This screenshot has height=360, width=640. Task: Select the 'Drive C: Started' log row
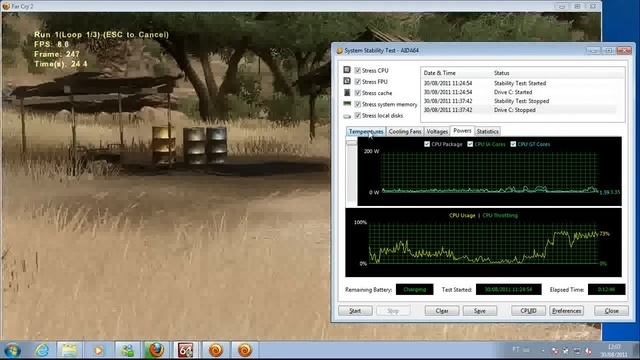519,92
